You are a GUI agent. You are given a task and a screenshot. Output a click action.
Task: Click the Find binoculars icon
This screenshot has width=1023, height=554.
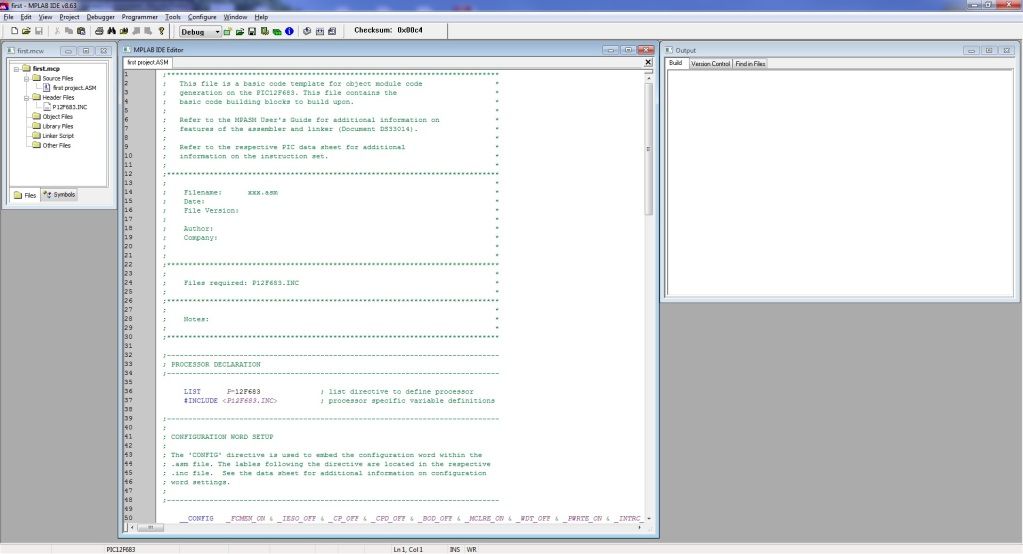tap(112, 31)
